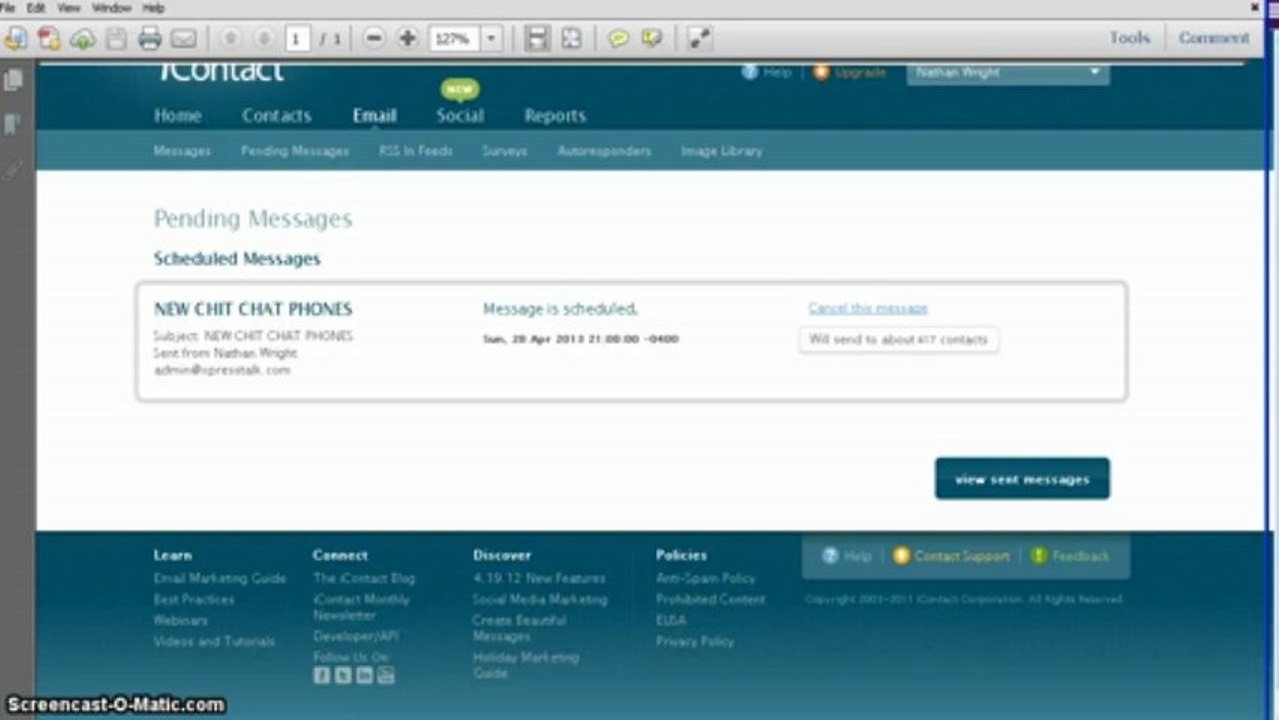Image resolution: width=1279 pixels, height=720 pixels.
Task: Click the Webinars footer link
Action: pos(181,620)
